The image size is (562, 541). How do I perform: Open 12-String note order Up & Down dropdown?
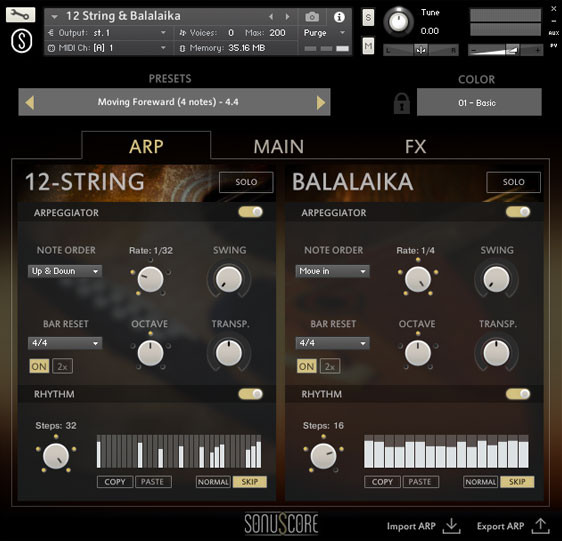65,271
